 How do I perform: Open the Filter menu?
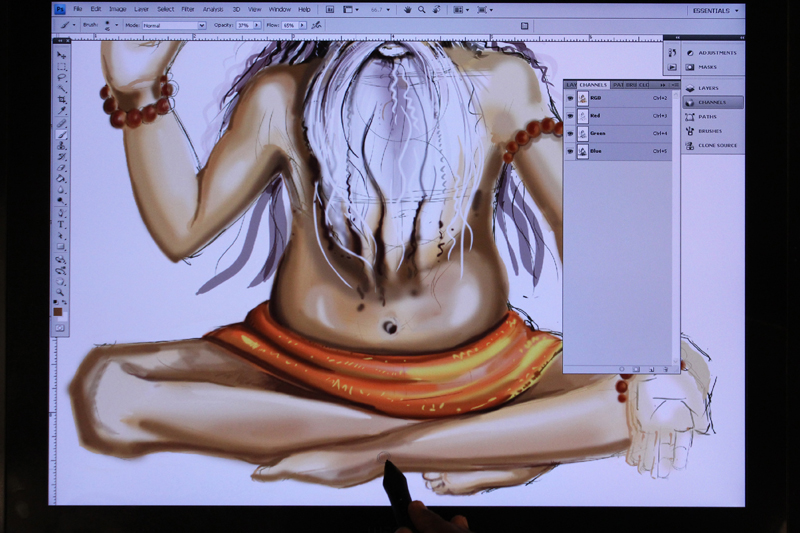point(187,9)
